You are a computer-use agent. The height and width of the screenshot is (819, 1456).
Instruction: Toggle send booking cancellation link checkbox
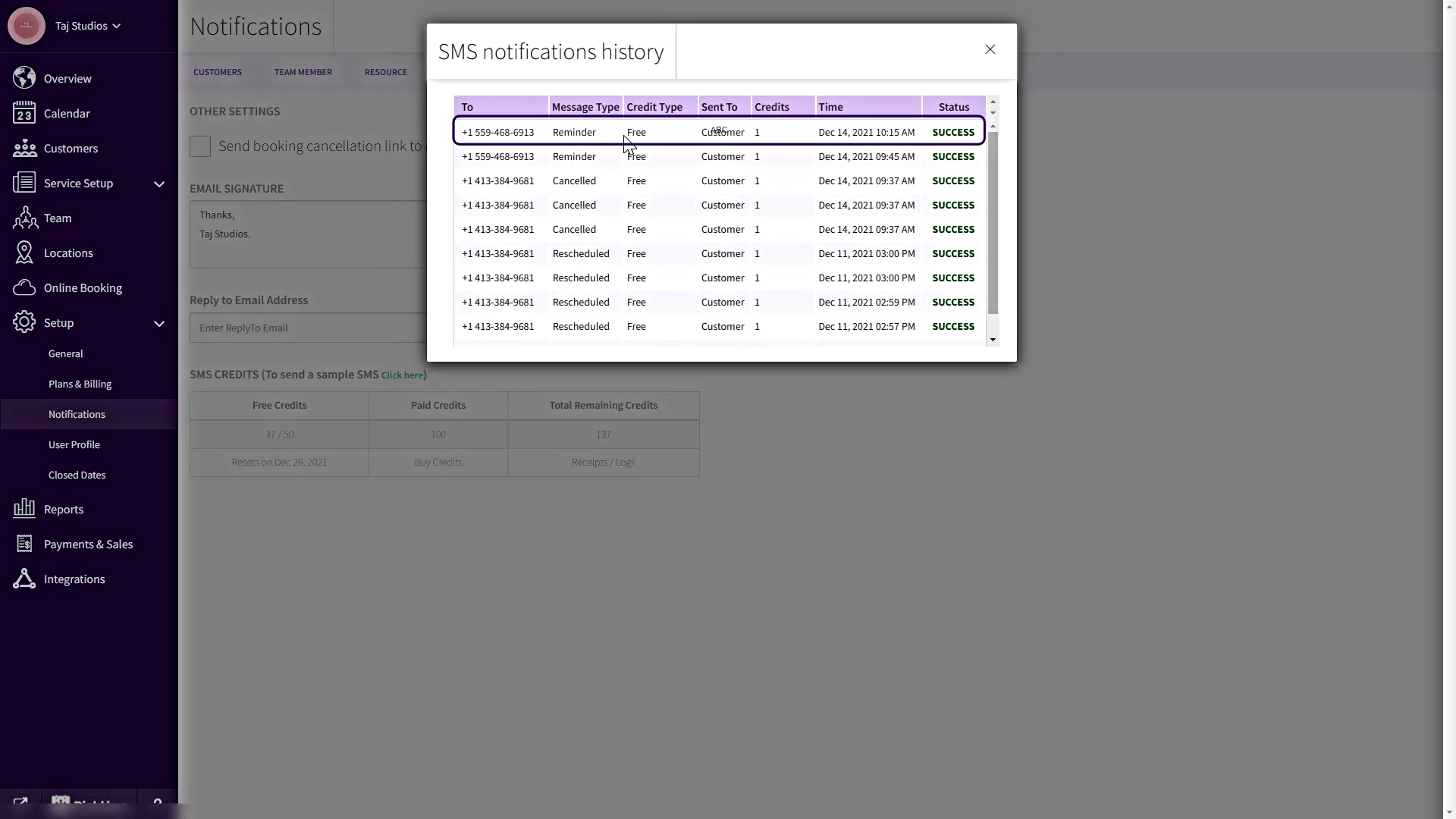click(200, 146)
